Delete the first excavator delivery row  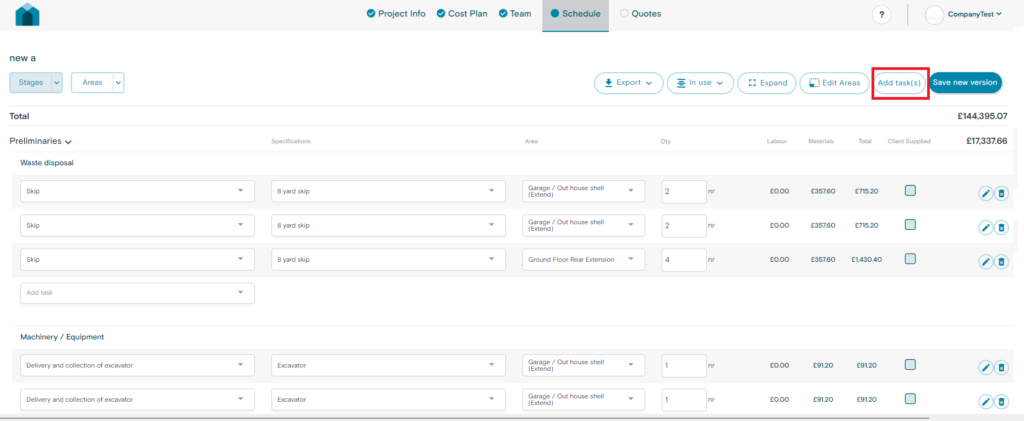(1001, 367)
